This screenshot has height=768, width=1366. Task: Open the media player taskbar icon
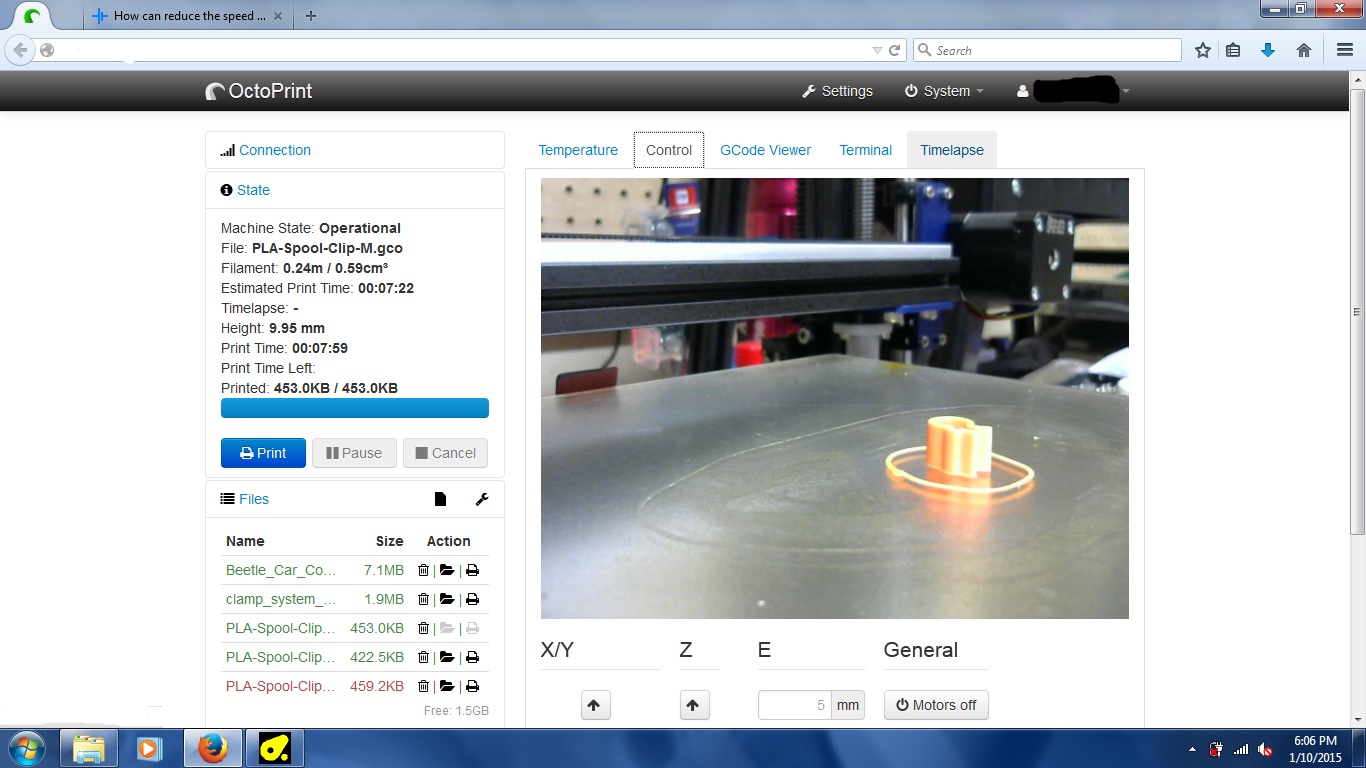(x=149, y=748)
